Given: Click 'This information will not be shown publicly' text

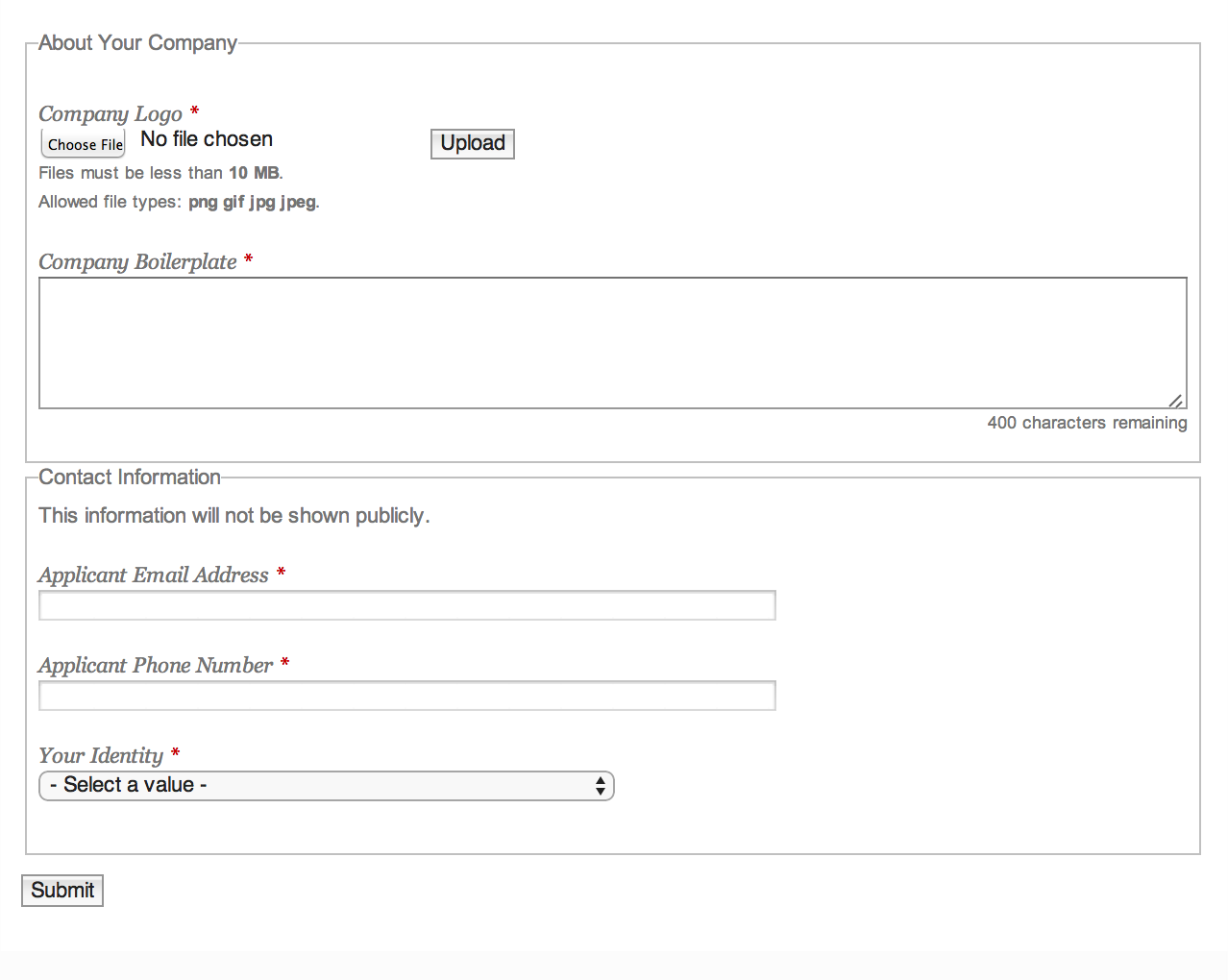Looking at the screenshot, I should pyautogui.click(x=234, y=516).
